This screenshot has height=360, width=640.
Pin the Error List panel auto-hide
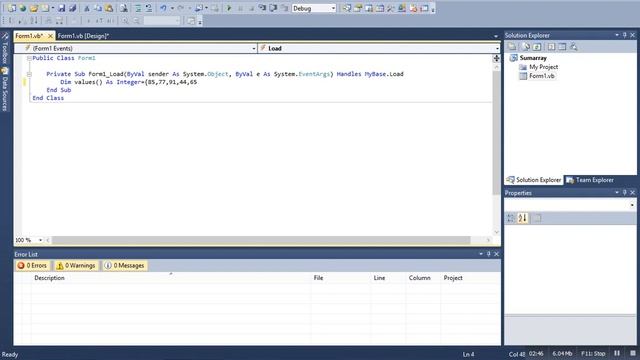click(x=489, y=254)
